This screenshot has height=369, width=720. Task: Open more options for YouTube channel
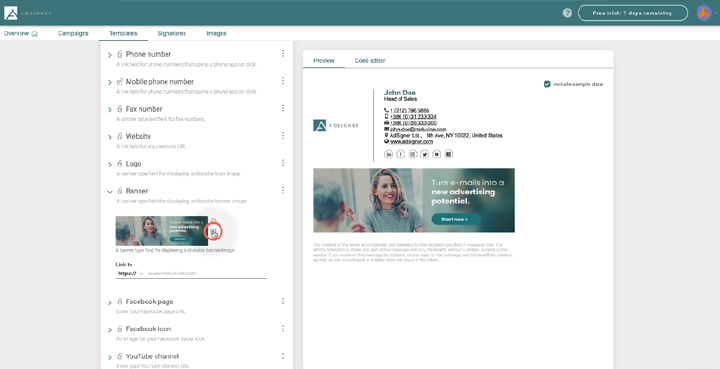tap(283, 356)
